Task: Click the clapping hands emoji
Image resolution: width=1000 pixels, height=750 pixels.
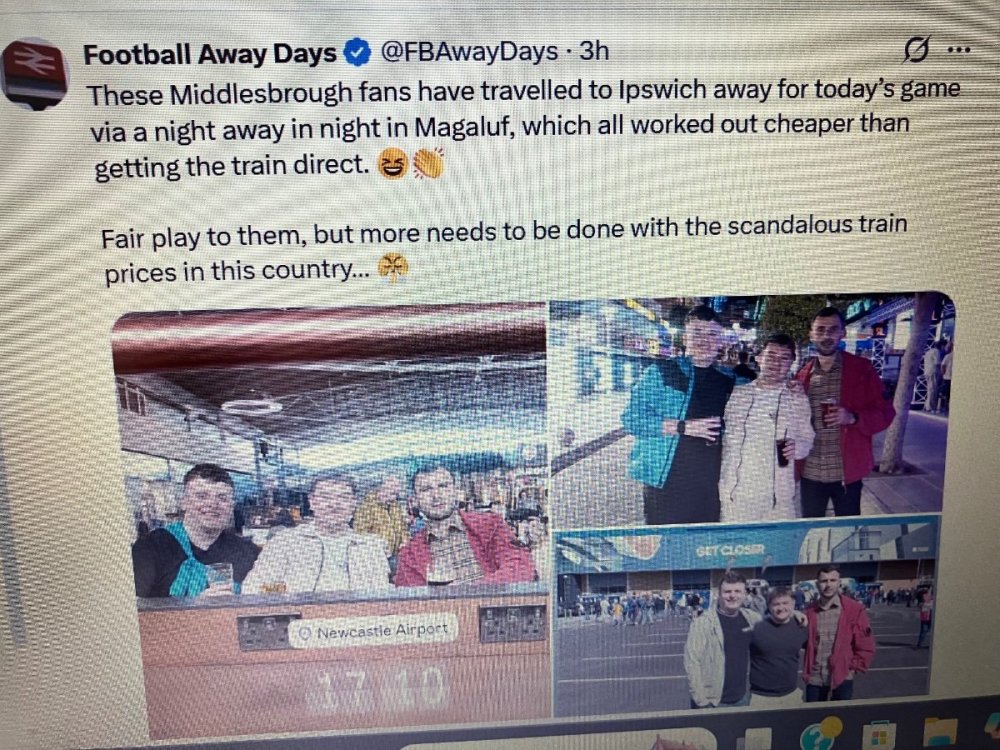Action: (428, 164)
